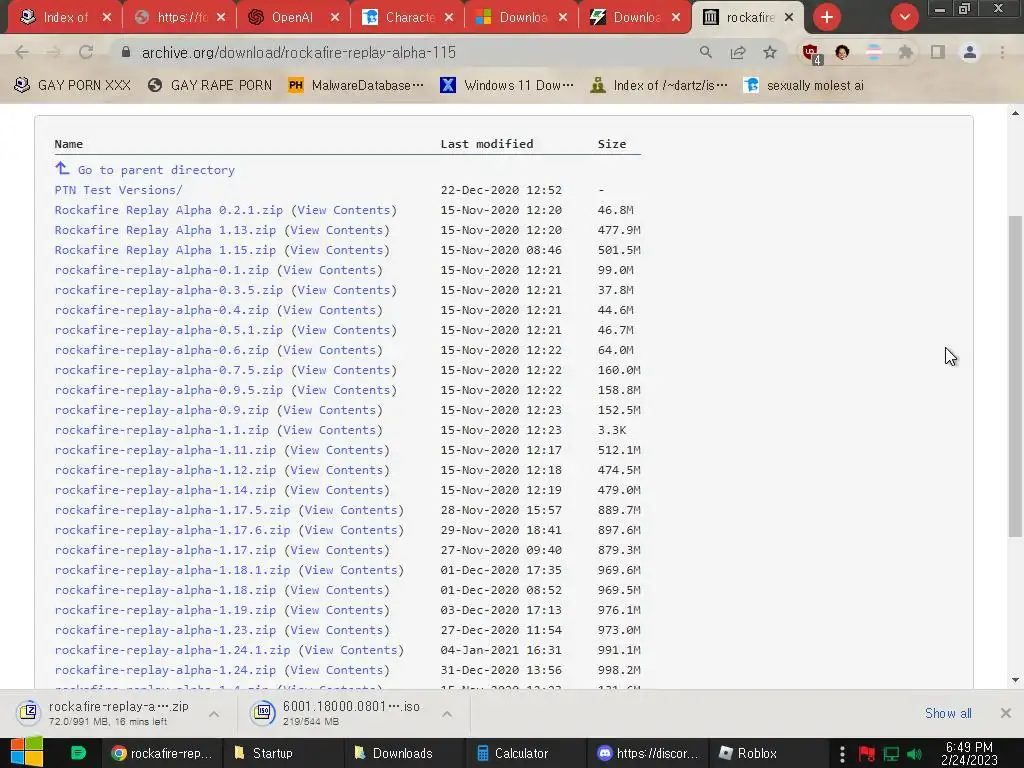Click the browser forward arrow

pyautogui.click(x=54, y=52)
